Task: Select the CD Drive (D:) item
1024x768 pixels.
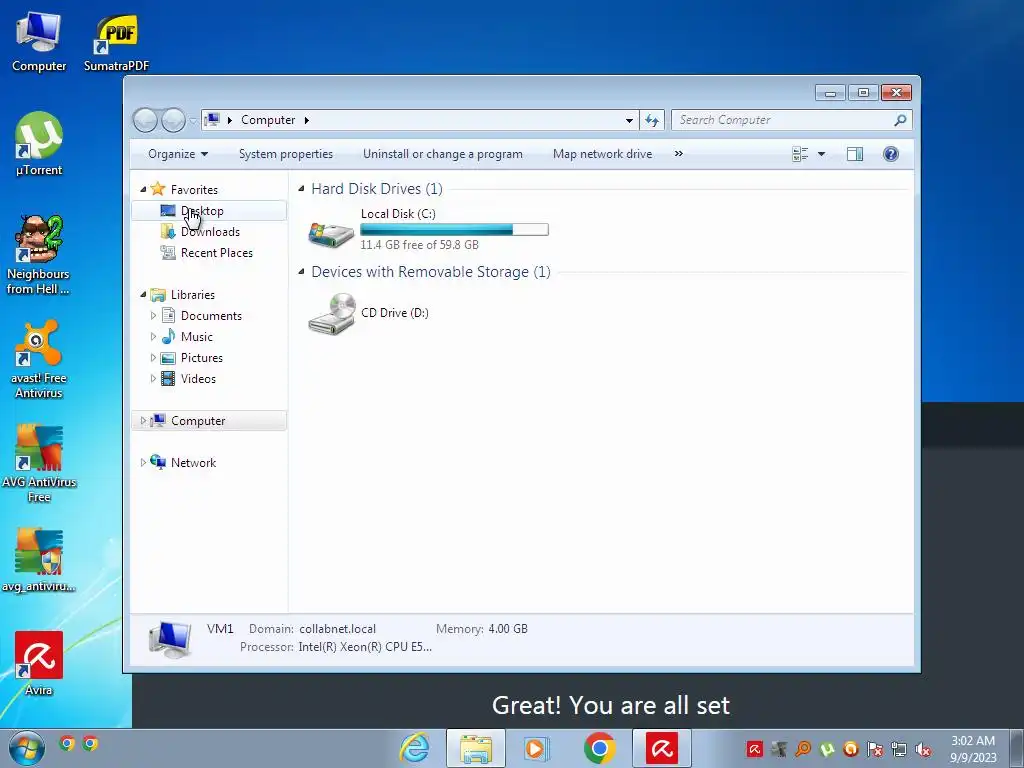Action: [369, 313]
